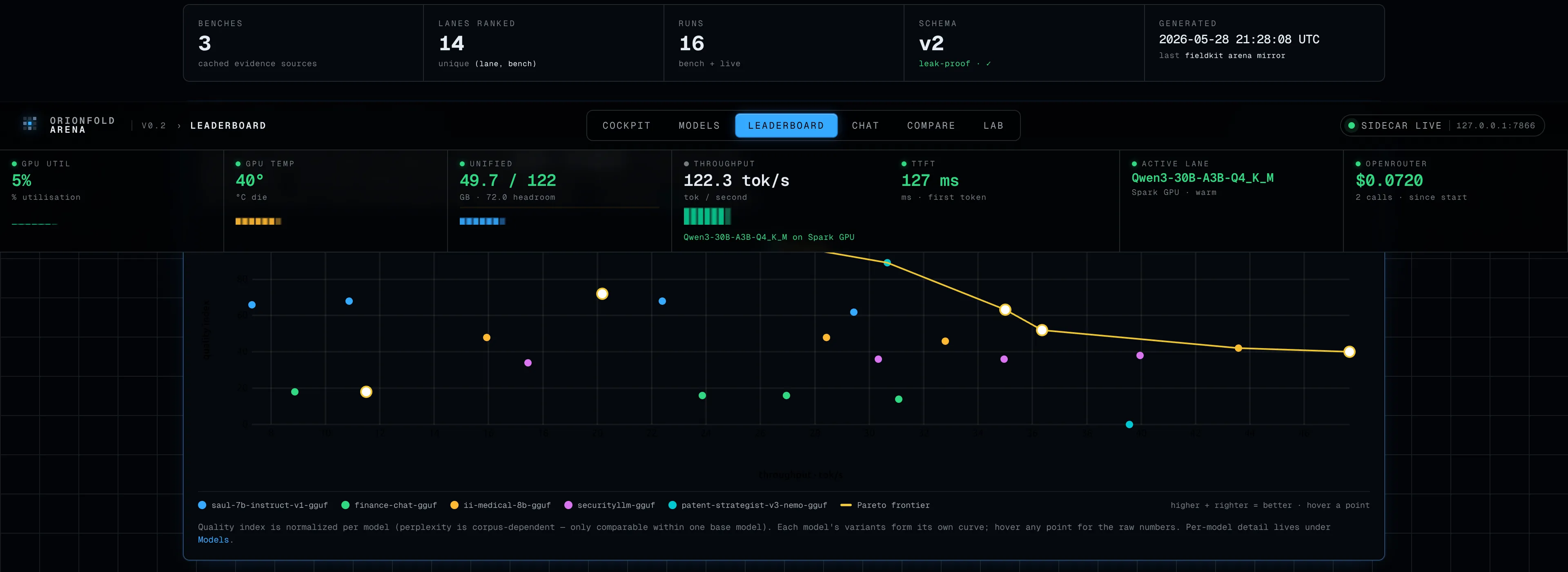This screenshot has height=572, width=1568.
Task: Click the small orange point on the frontier line
Action: click(x=1238, y=348)
